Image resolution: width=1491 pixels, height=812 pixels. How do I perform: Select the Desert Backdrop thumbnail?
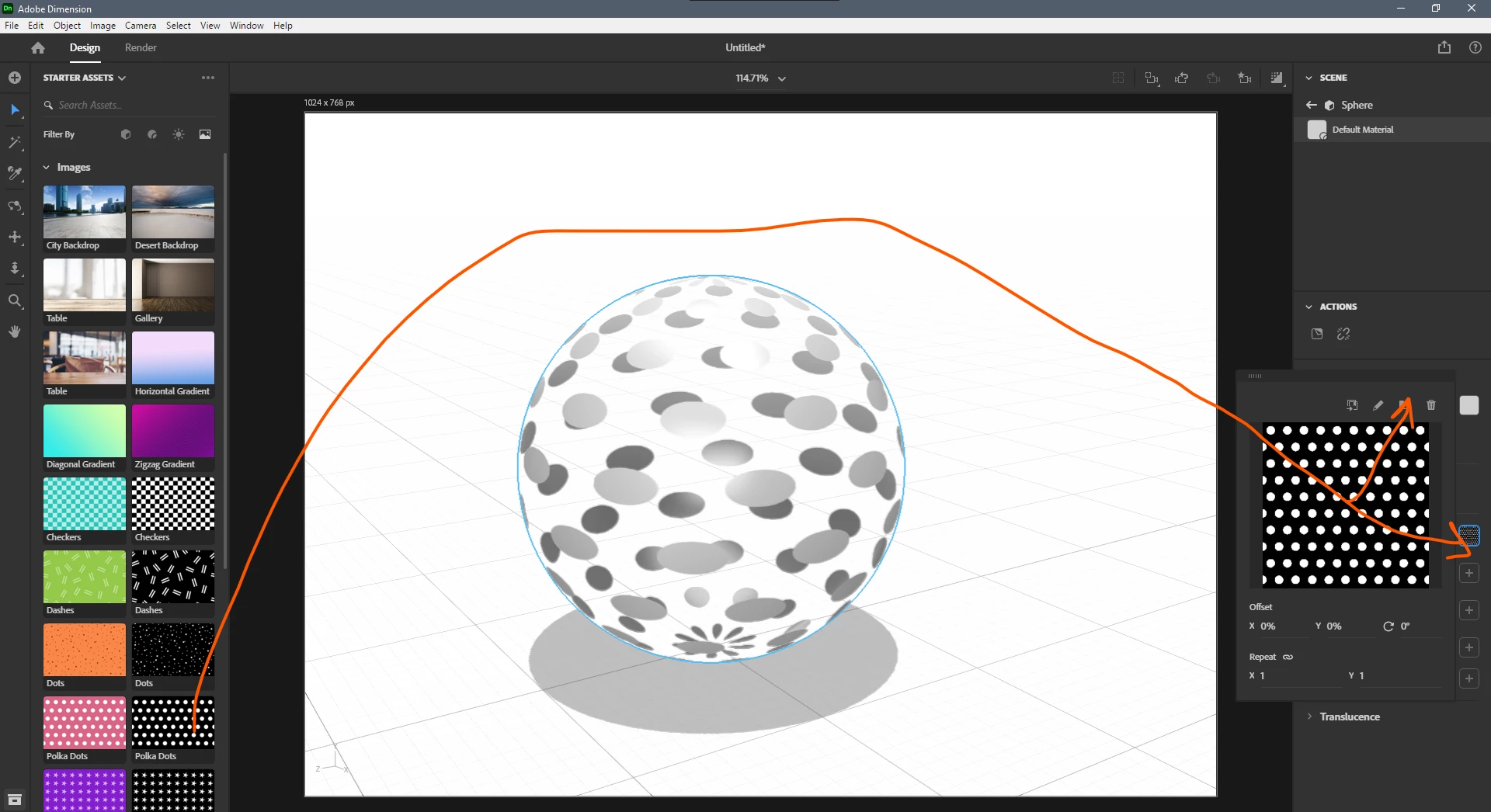click(173, 212)
